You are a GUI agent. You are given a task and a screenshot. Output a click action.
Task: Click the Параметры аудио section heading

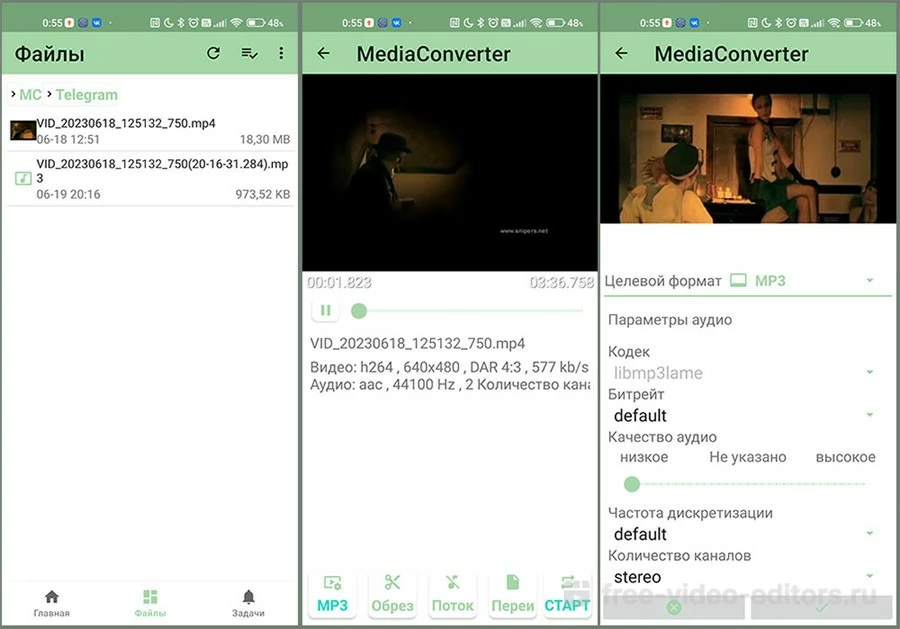coord(670,320)
